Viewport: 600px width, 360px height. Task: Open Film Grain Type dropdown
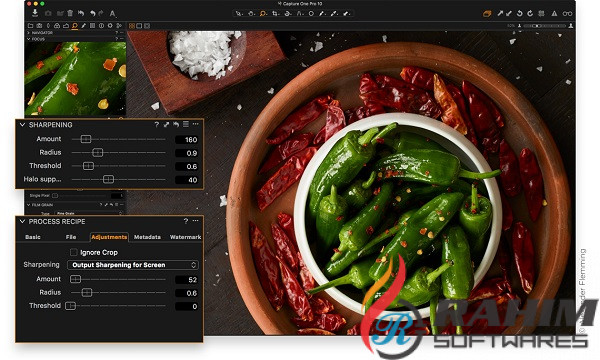point(89,213)
